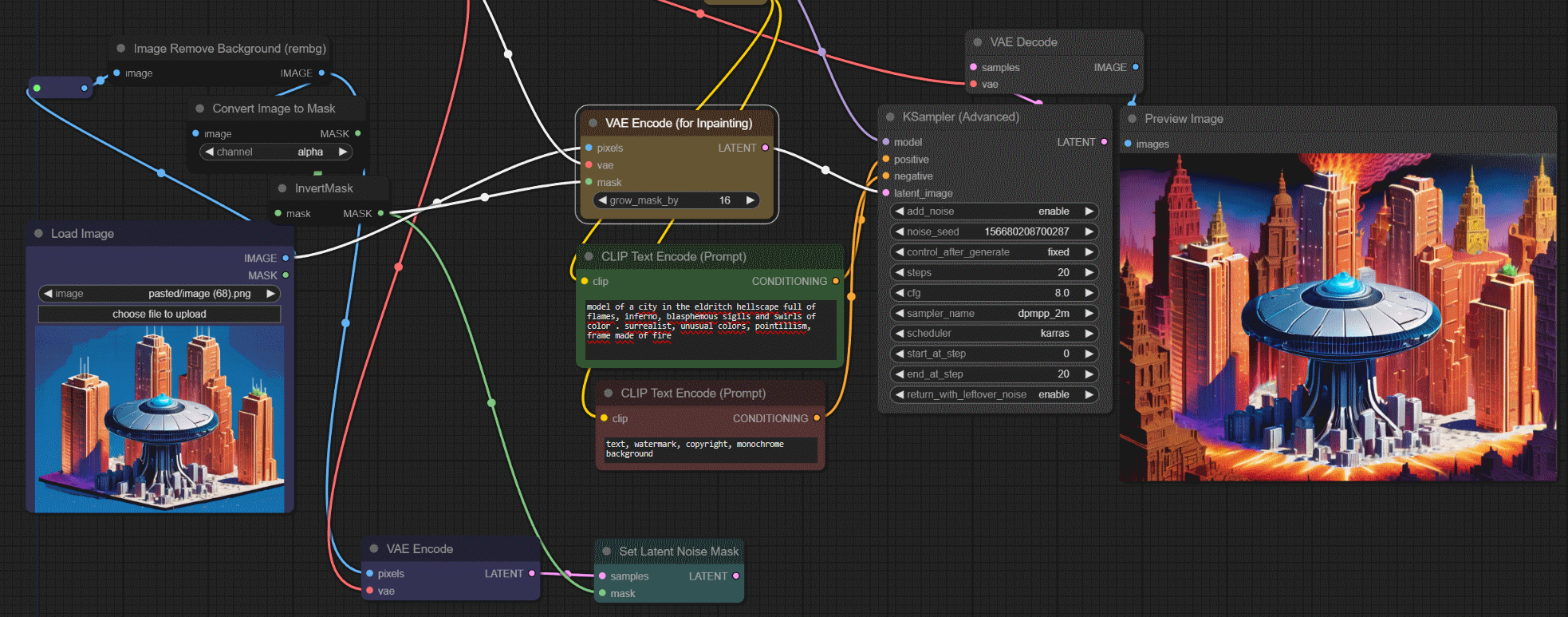Viewport: 1568px width, 617px height.
Task: Click the choose file to upload button
Action: click(x=160, y=314)
